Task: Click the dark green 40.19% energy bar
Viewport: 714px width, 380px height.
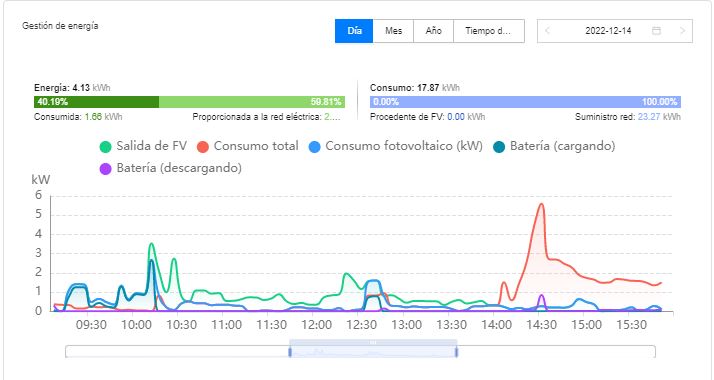Action: pos(97,102)
